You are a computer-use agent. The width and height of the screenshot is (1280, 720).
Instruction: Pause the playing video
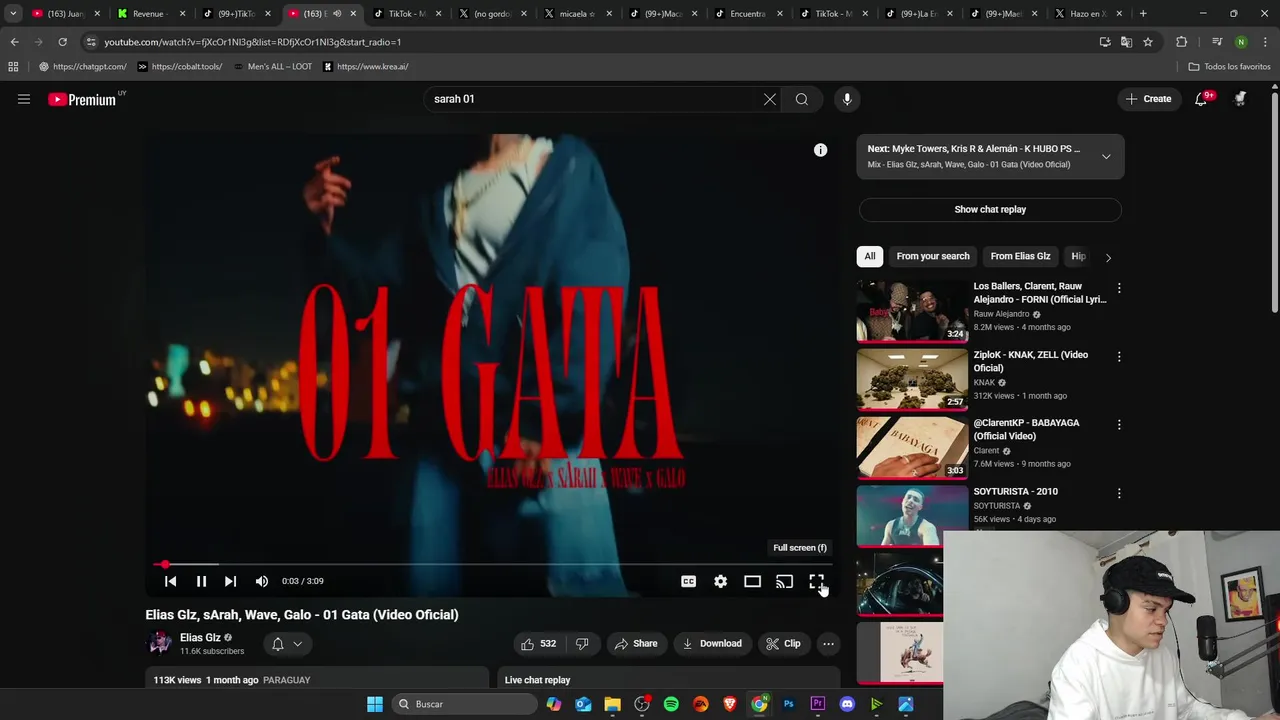(x=201, y=581)
